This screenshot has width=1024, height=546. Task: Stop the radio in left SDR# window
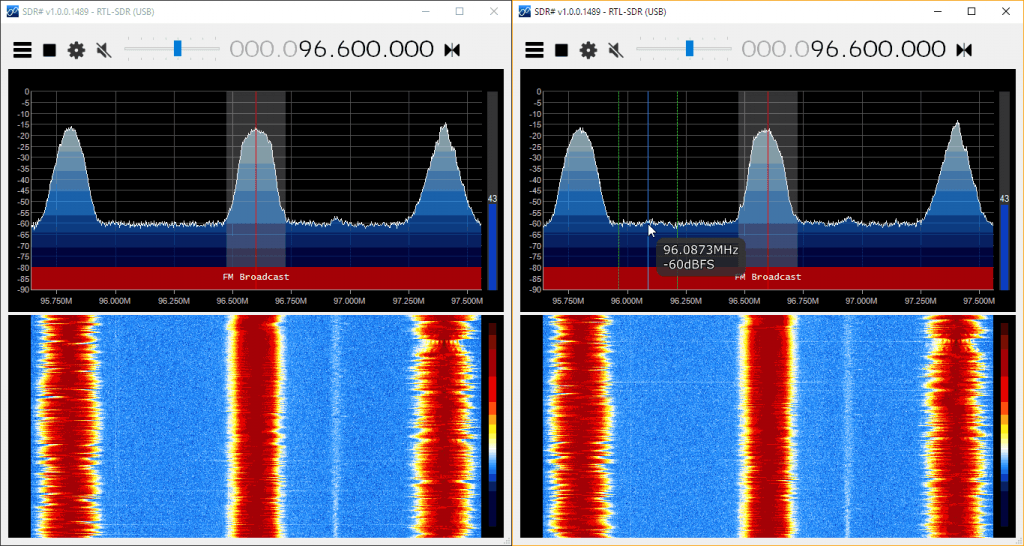pyautogui.click(x=49, y=50)
